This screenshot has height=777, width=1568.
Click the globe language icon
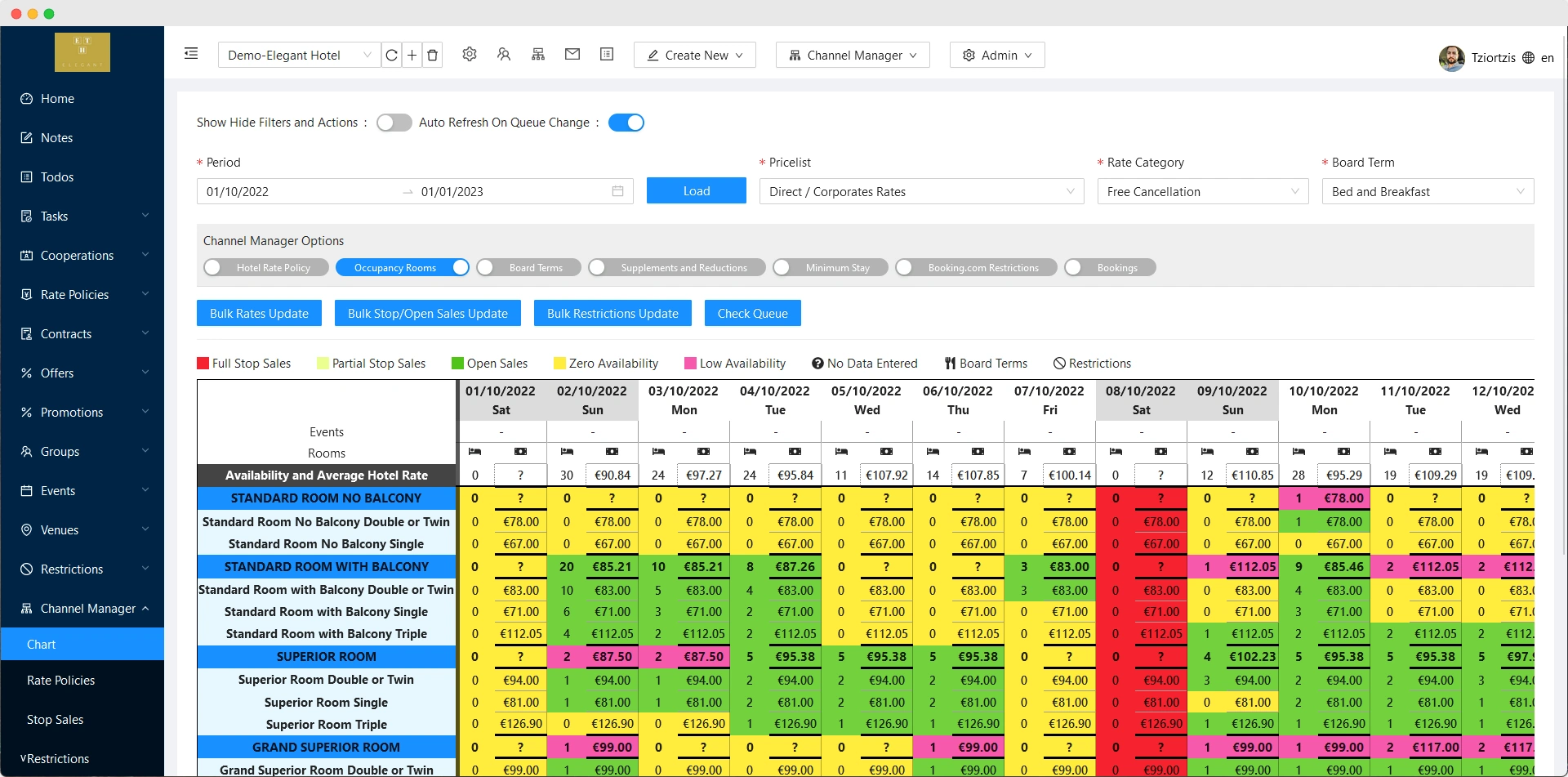click(1528, 57)
